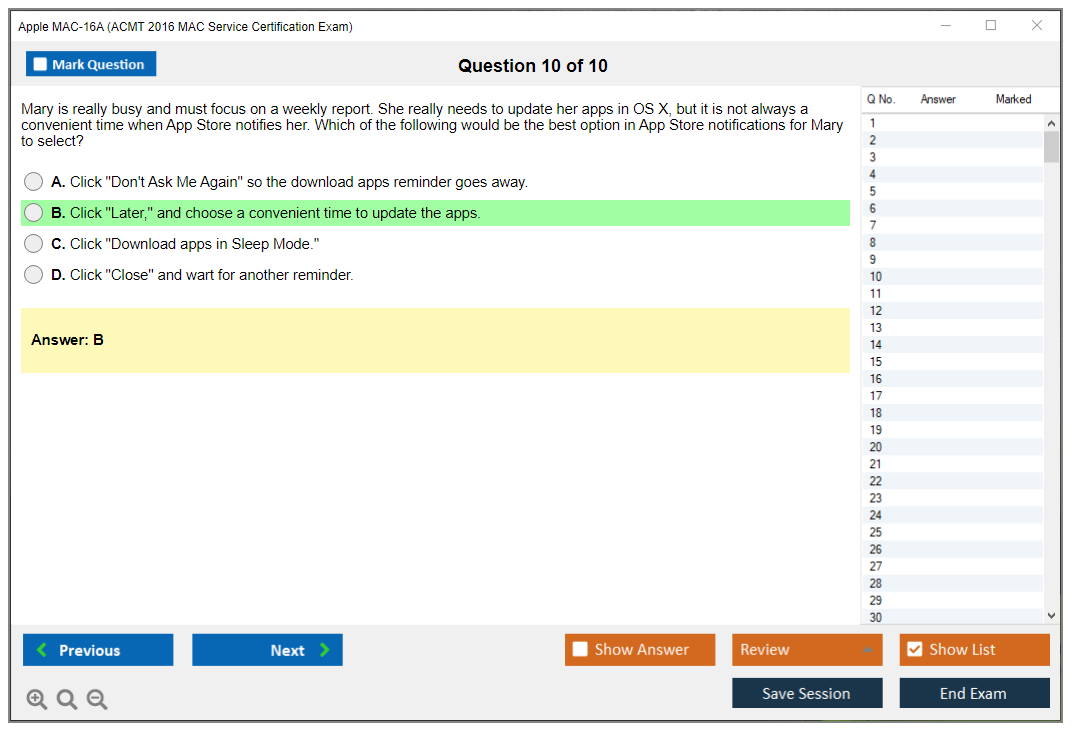The image size is (1075, 735).
Task: Enable the Show Answer checkbox
Action: pyautogui.click(x=580, y=650)
